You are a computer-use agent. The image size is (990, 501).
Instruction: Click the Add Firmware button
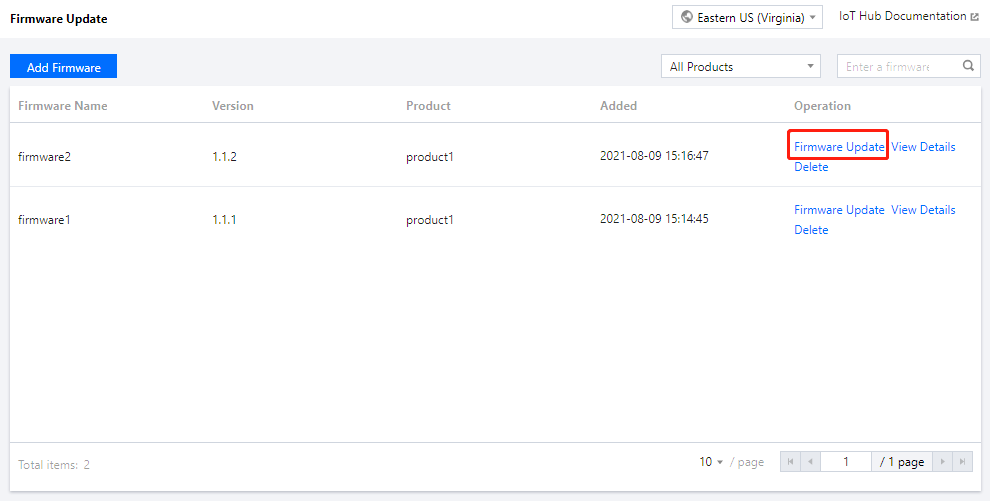63,67
